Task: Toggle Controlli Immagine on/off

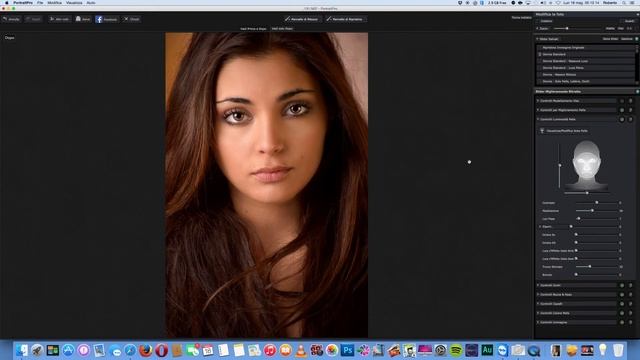Action: tap(622, 322)
